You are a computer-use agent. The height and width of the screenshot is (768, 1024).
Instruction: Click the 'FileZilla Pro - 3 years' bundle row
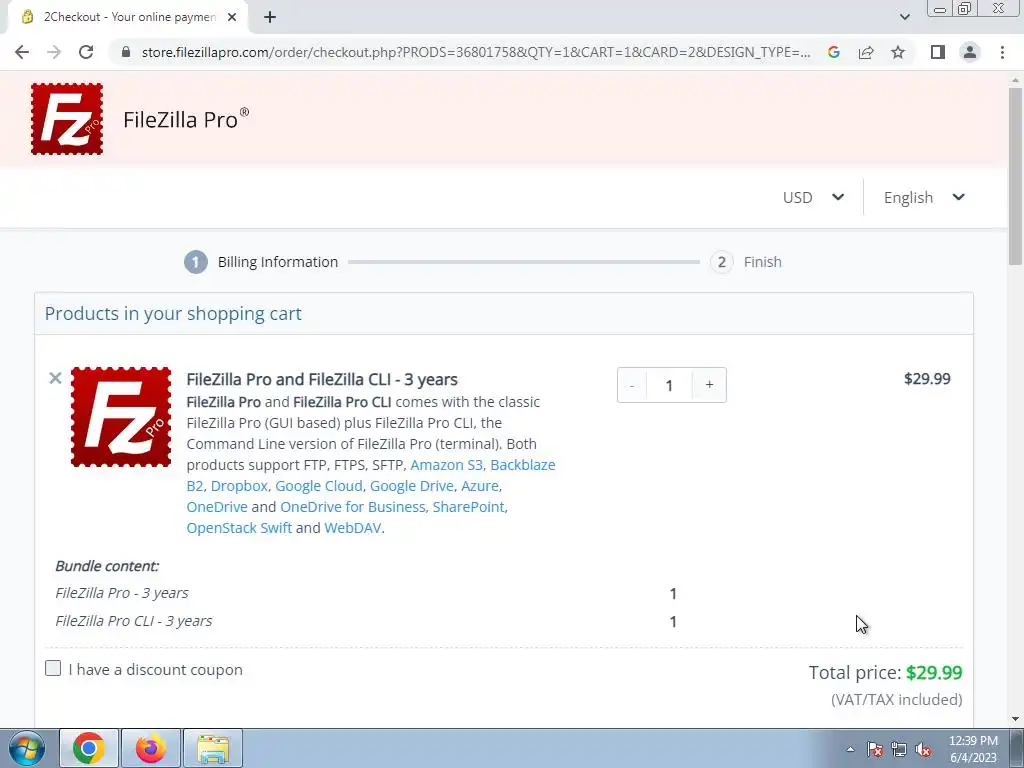[121, 593]
